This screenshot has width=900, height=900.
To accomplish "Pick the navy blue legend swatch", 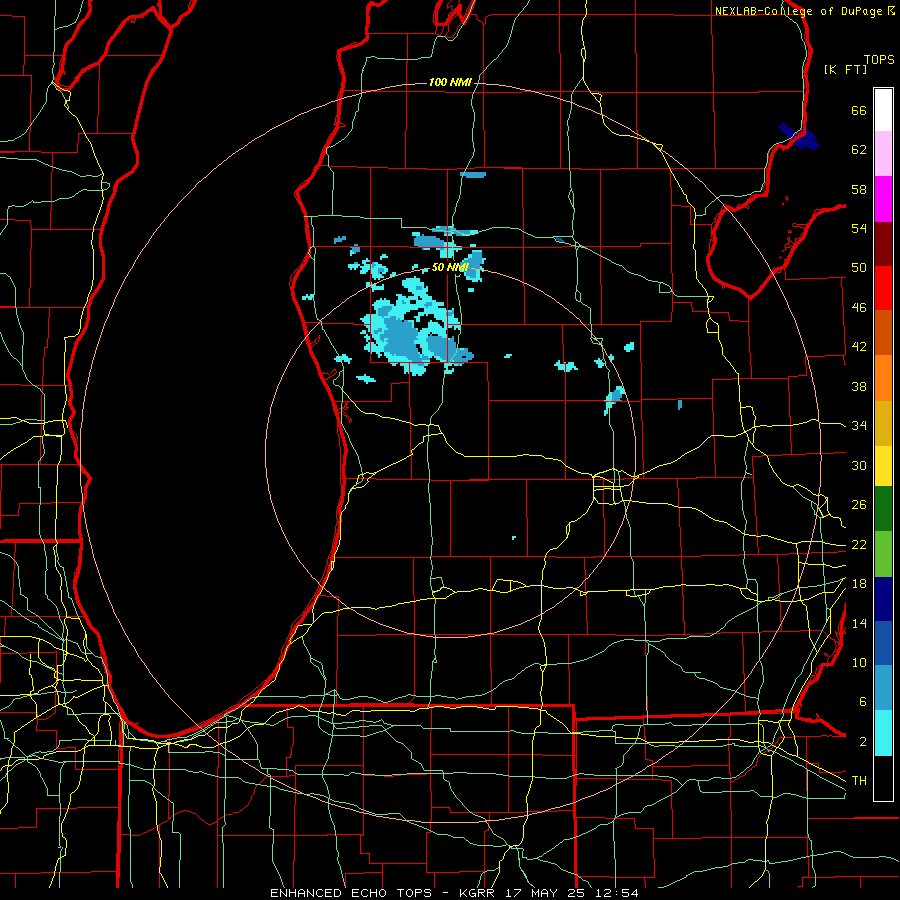I will coord(883,599).
